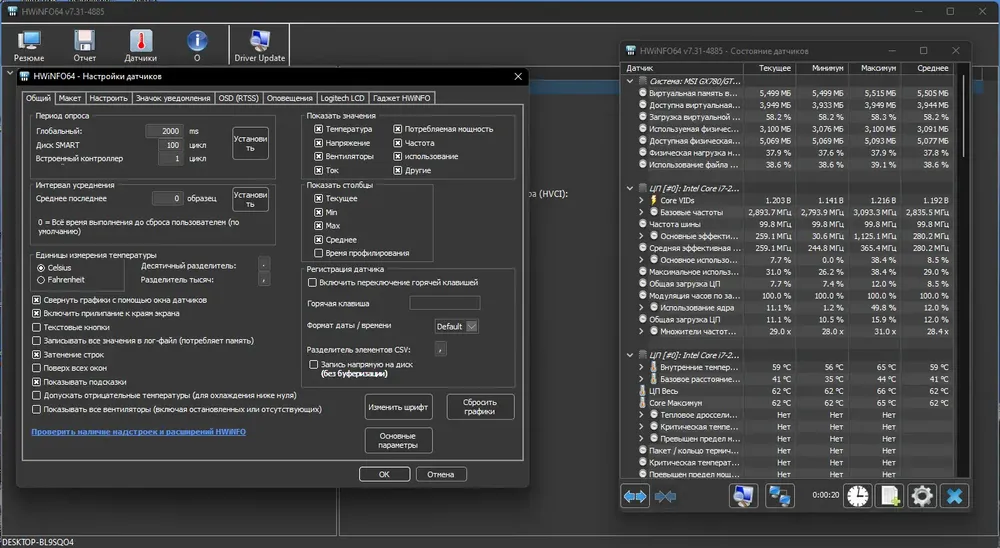Open the Формат даты Default dropdown

click(456, 327)
